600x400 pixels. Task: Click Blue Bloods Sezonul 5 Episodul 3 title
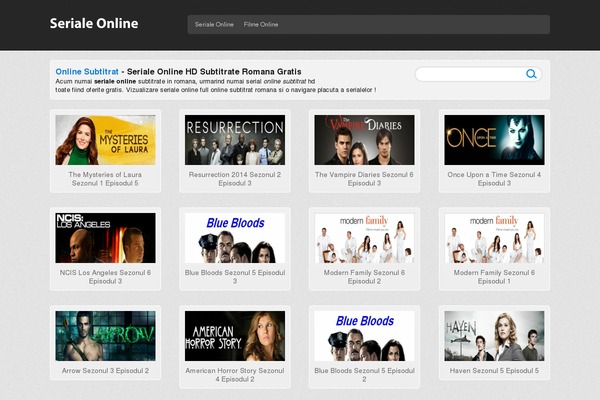[235, 277]
